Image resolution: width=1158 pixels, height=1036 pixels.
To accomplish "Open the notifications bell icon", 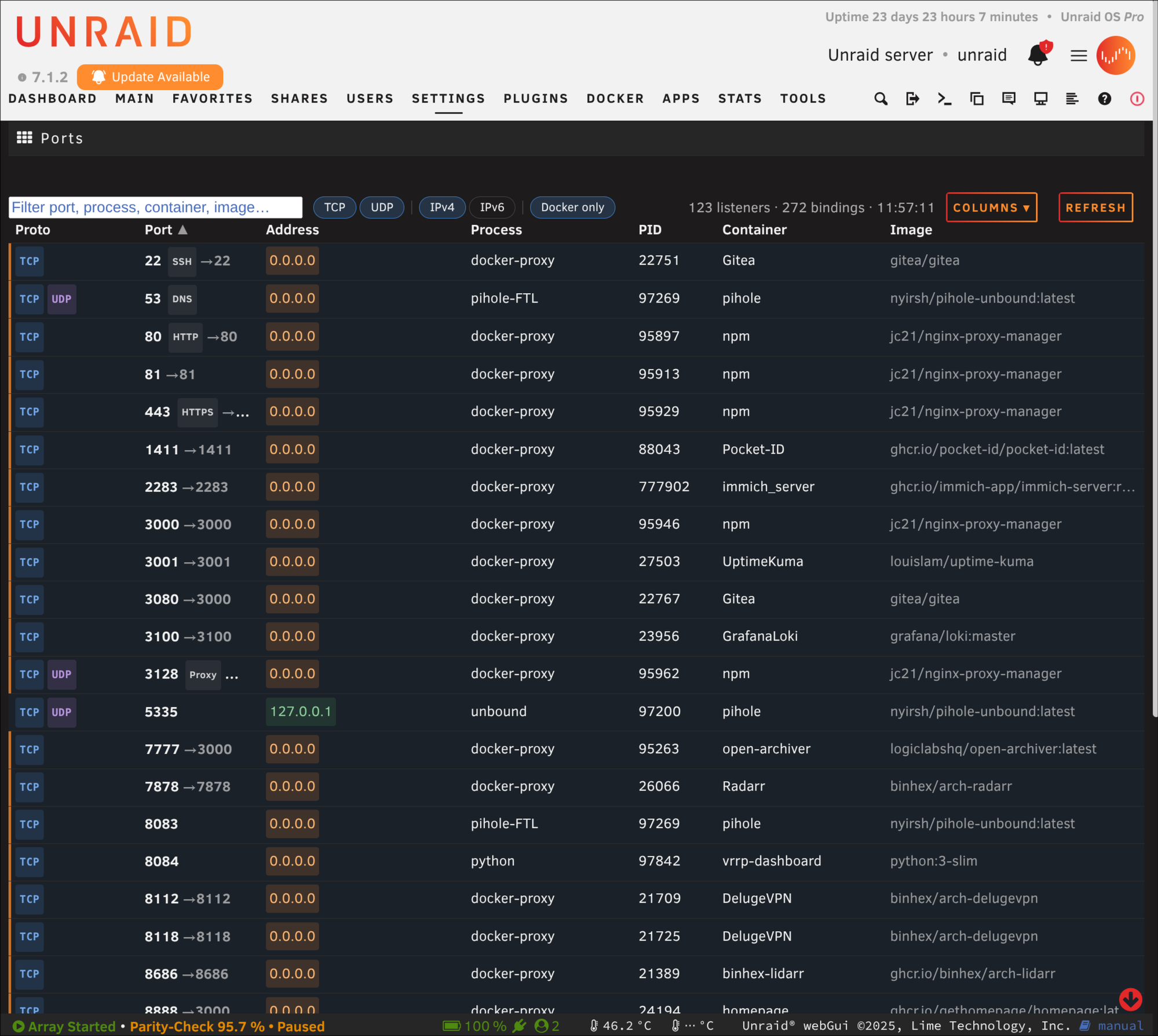I will [1039, 54].
